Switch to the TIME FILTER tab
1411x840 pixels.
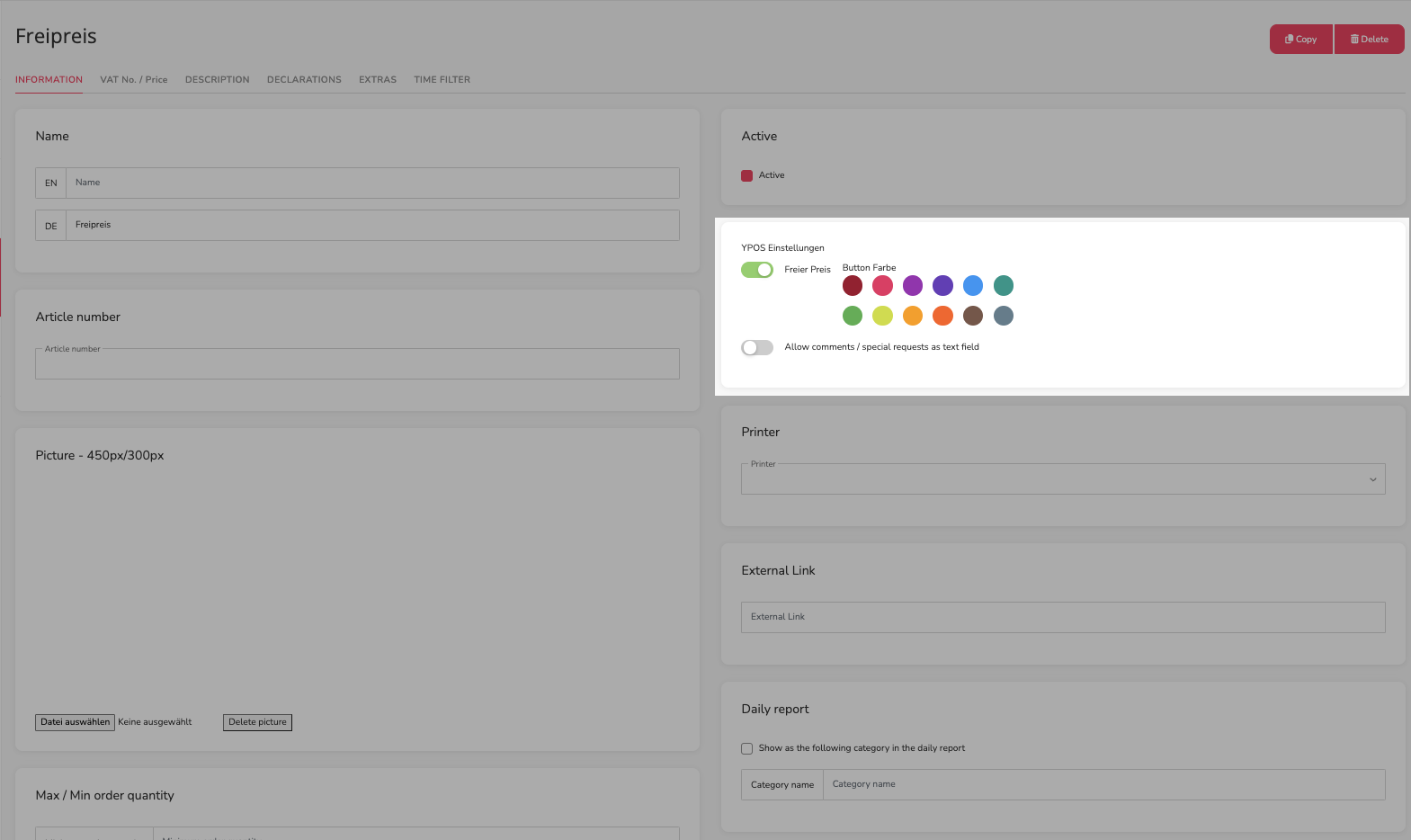(x=442, y=80)
